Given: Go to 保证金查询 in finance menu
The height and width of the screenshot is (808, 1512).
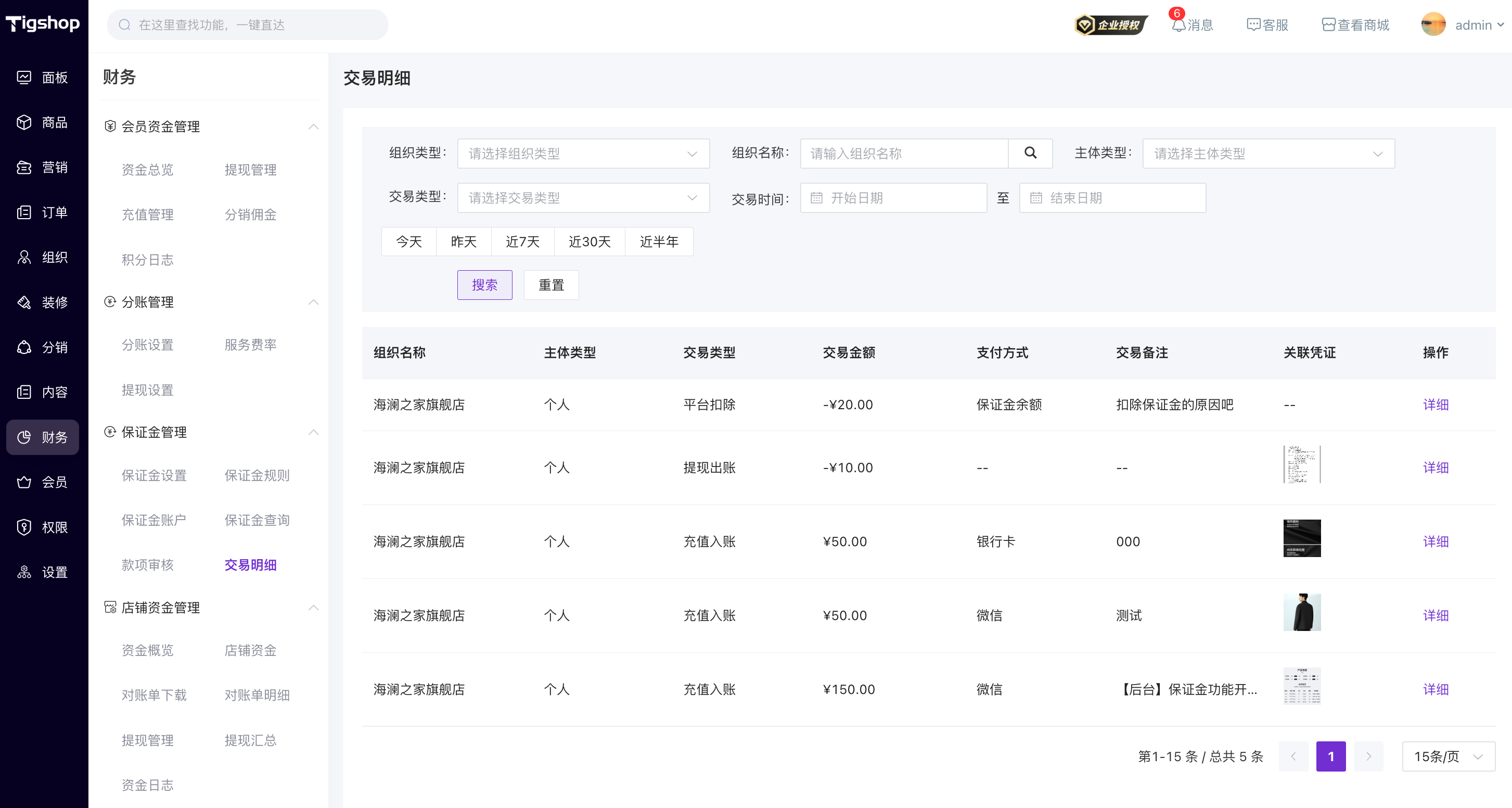Looking at the screenshot, I should [x=257, y=520].
